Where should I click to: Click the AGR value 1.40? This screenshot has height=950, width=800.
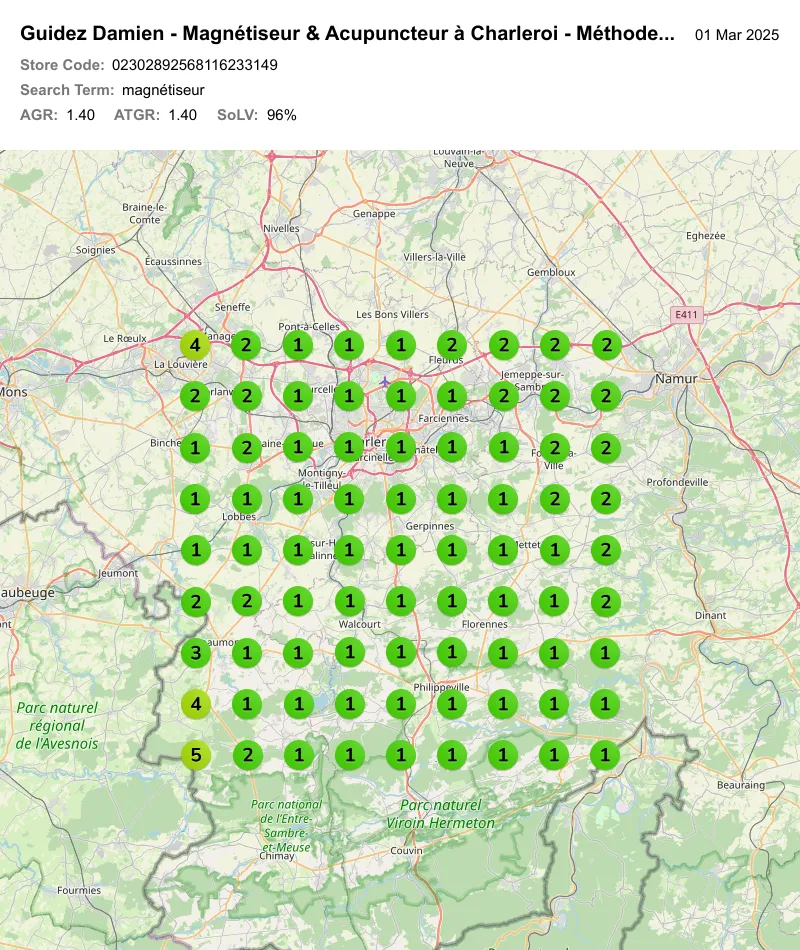[81, 115]
